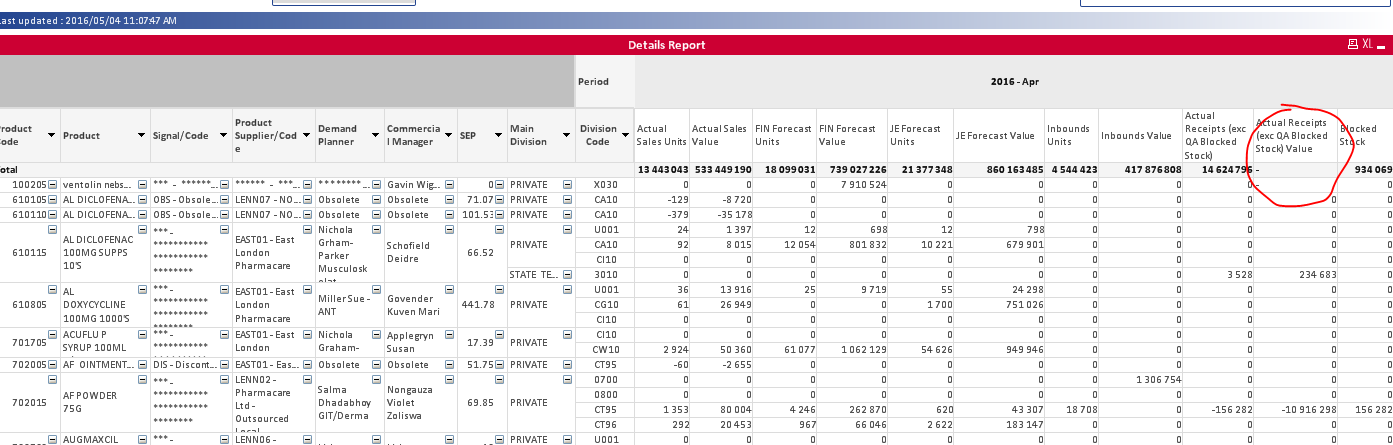Collapse the AUGMAXCIL product cell

(142, 439)
